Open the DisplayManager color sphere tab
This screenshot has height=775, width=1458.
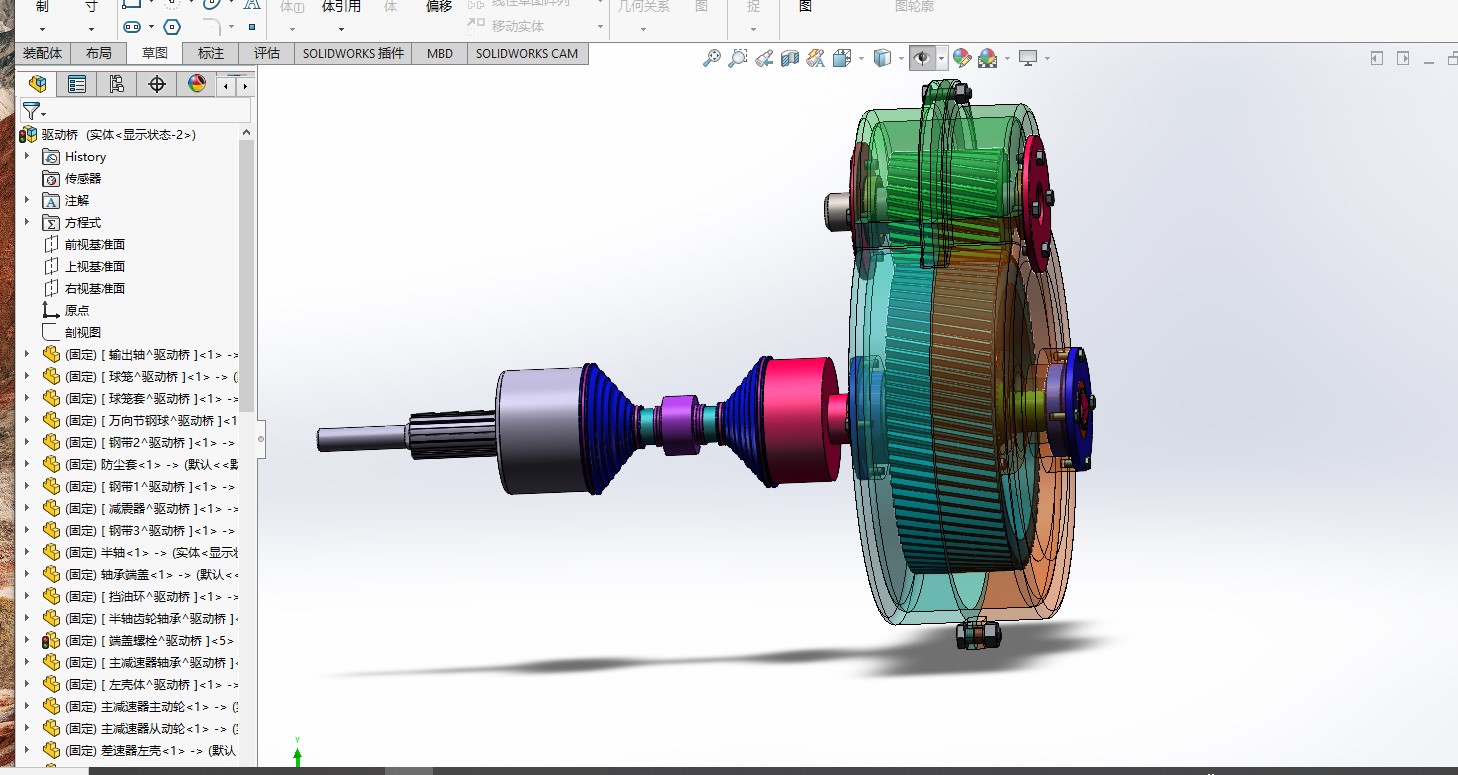coord(197,84)
